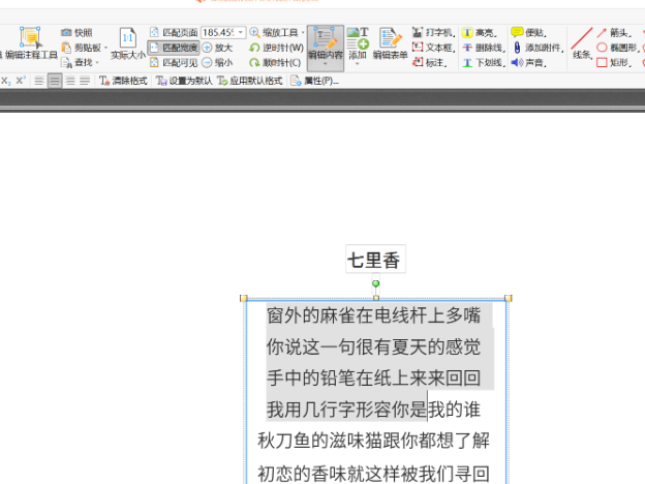Viewport: 645px width, 484px height.
Task: Select the 打字机 (Typewriter) tool
Action: [x=434, y=32]
